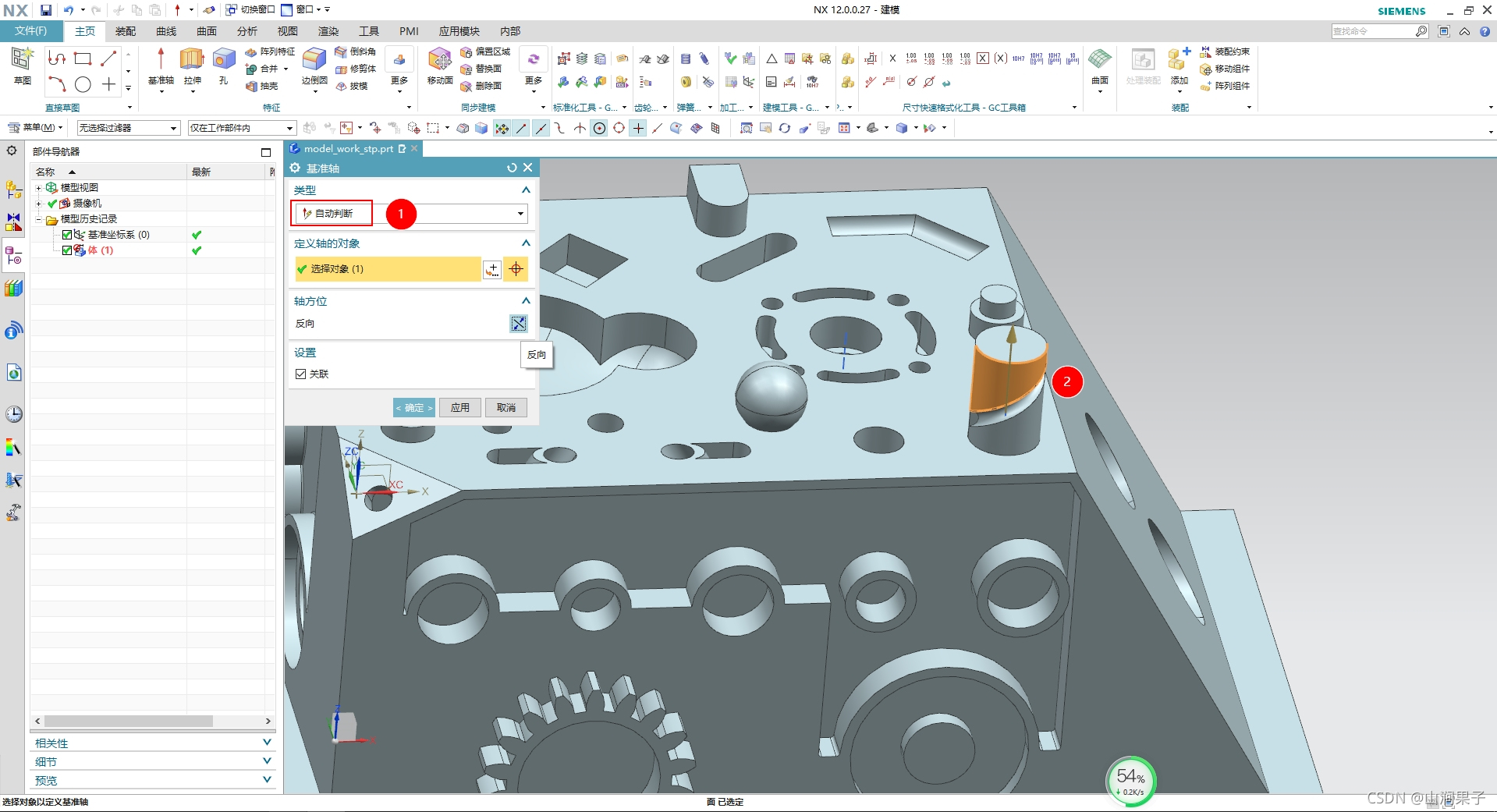1497x812 pixels.
Task: Toggle the enable snap points icon
Action: pos(502,129)
